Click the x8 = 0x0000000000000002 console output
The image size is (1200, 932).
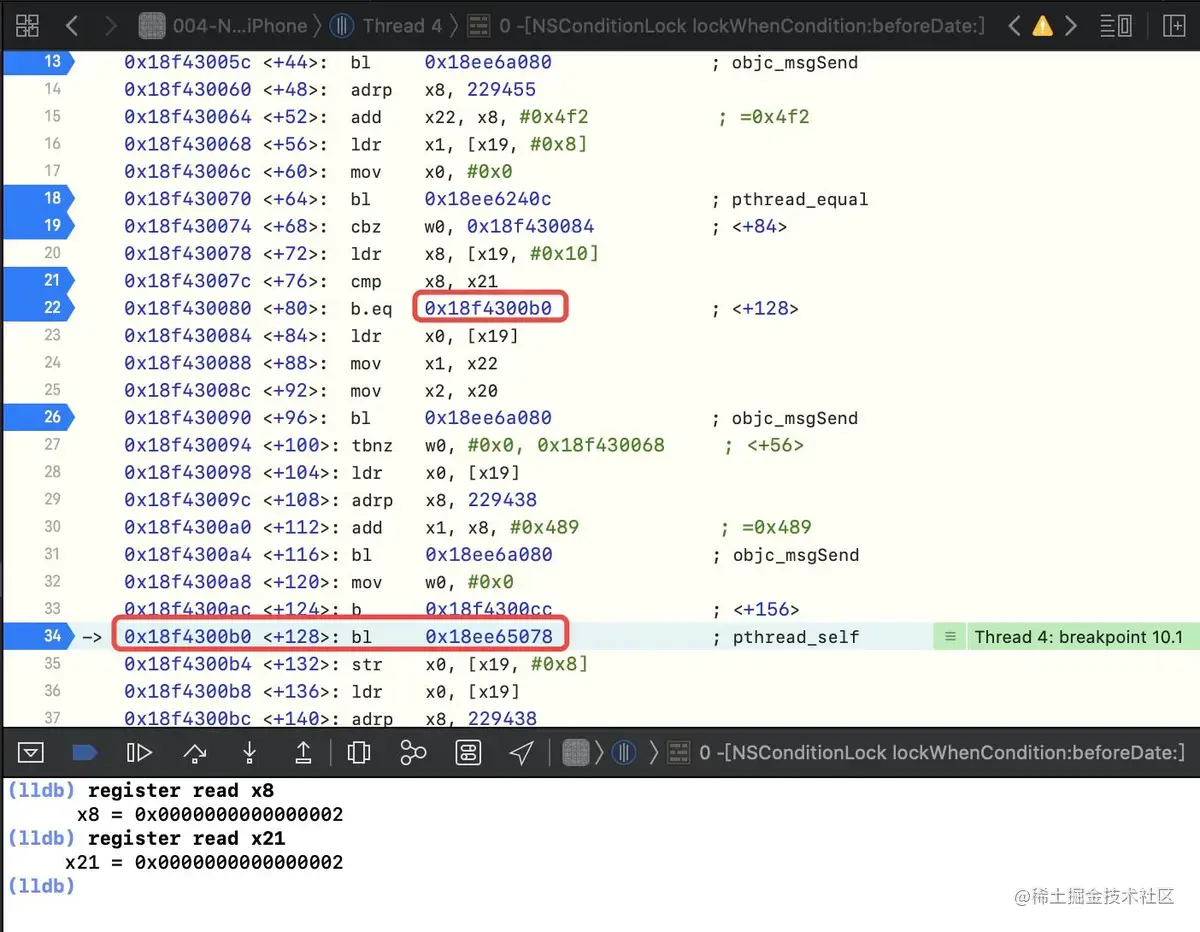(x=210, y=814)
